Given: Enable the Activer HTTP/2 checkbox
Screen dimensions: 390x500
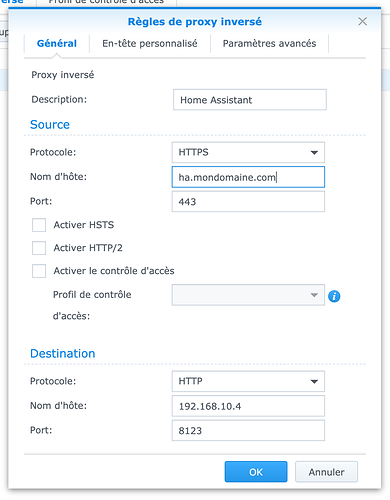Looking at the screenshot, I should [39, 248].
